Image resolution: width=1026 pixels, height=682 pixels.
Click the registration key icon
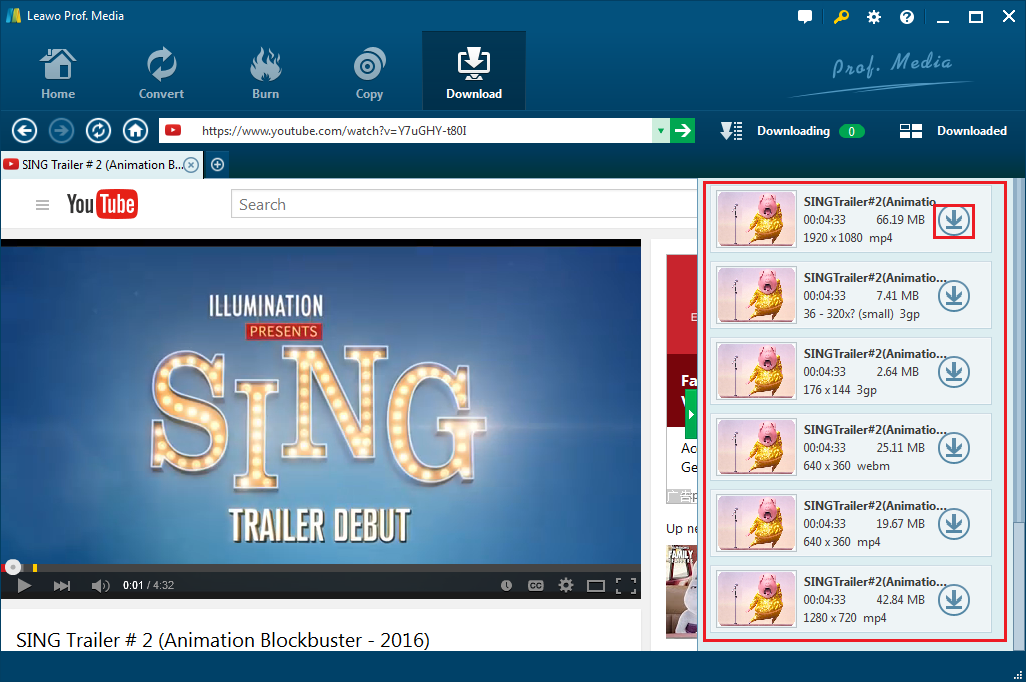(x=841, y=16)
